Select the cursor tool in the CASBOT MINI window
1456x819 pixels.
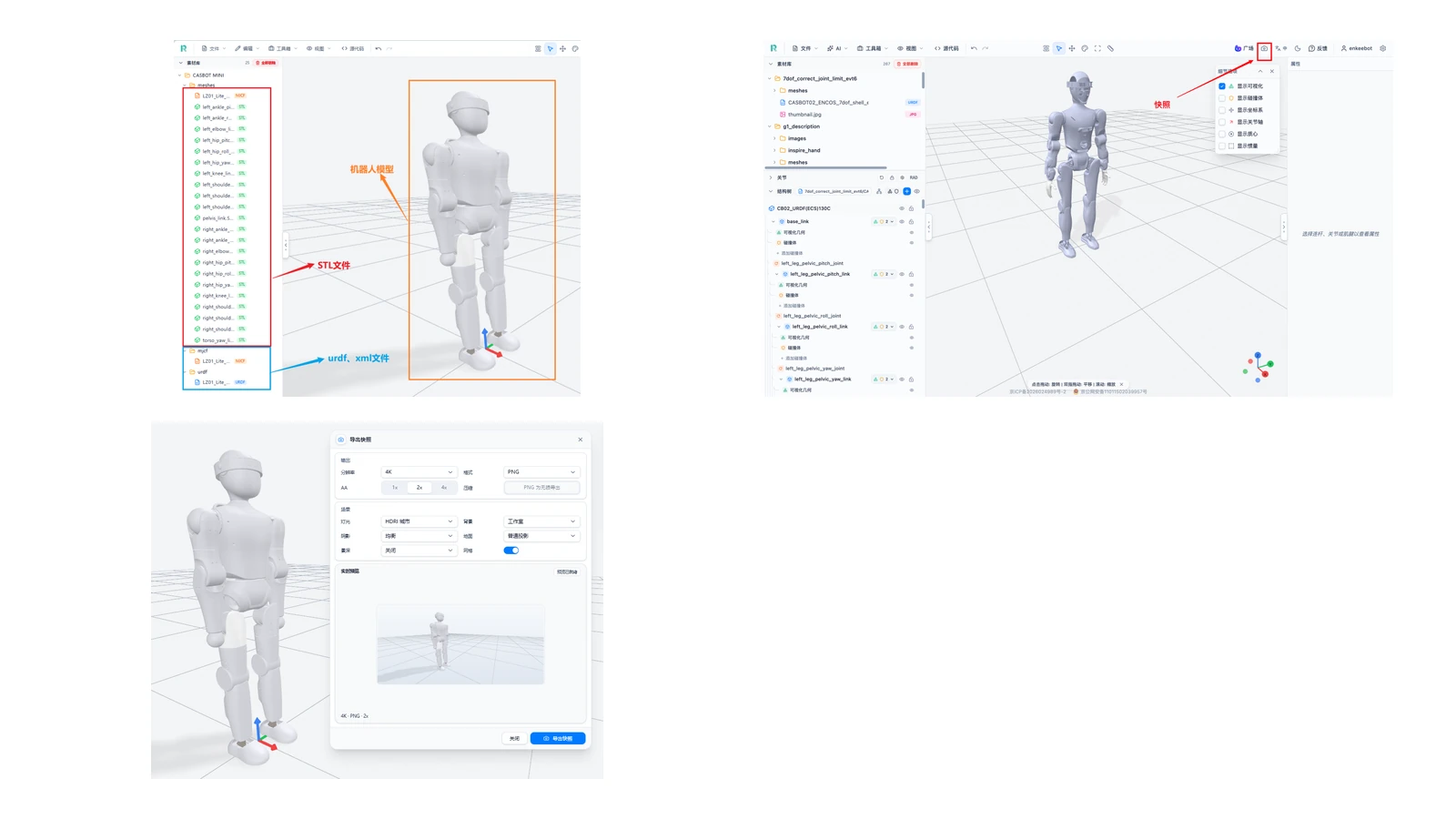coord(550,48)
